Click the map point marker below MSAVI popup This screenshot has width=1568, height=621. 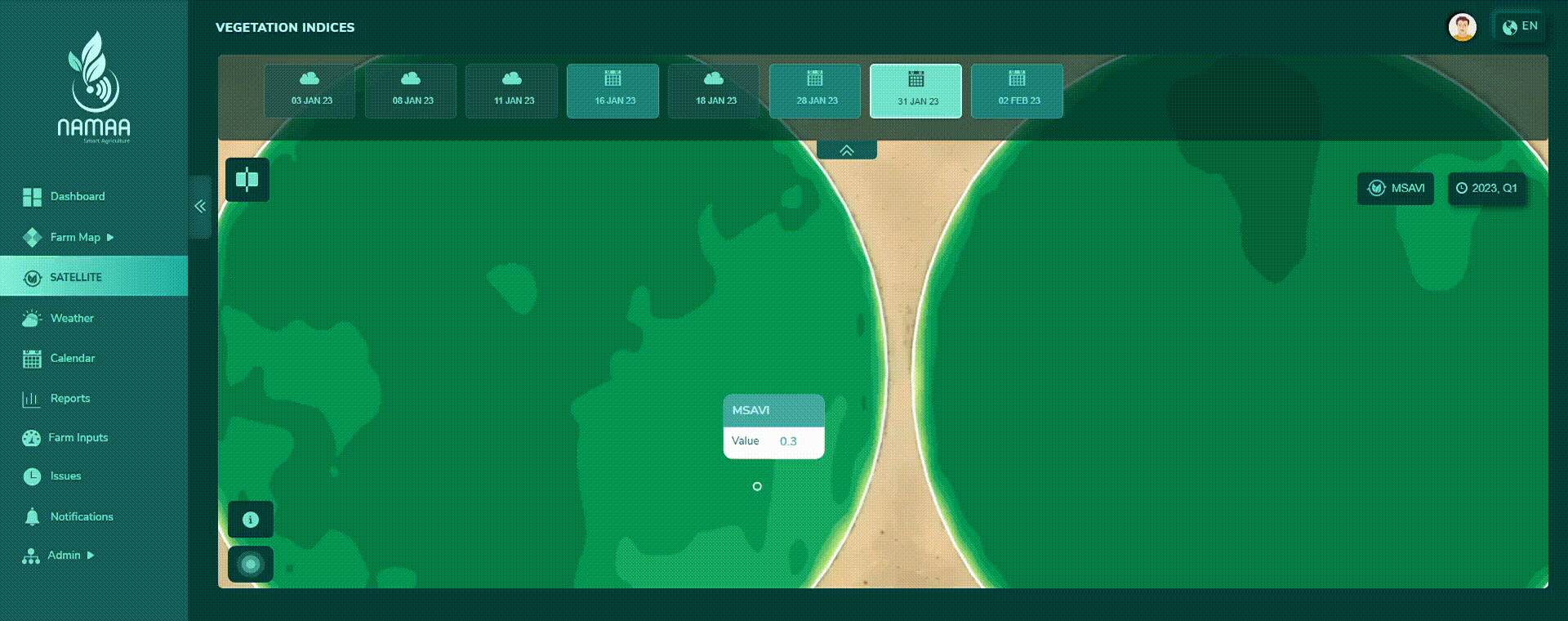[x=757, y=486]
